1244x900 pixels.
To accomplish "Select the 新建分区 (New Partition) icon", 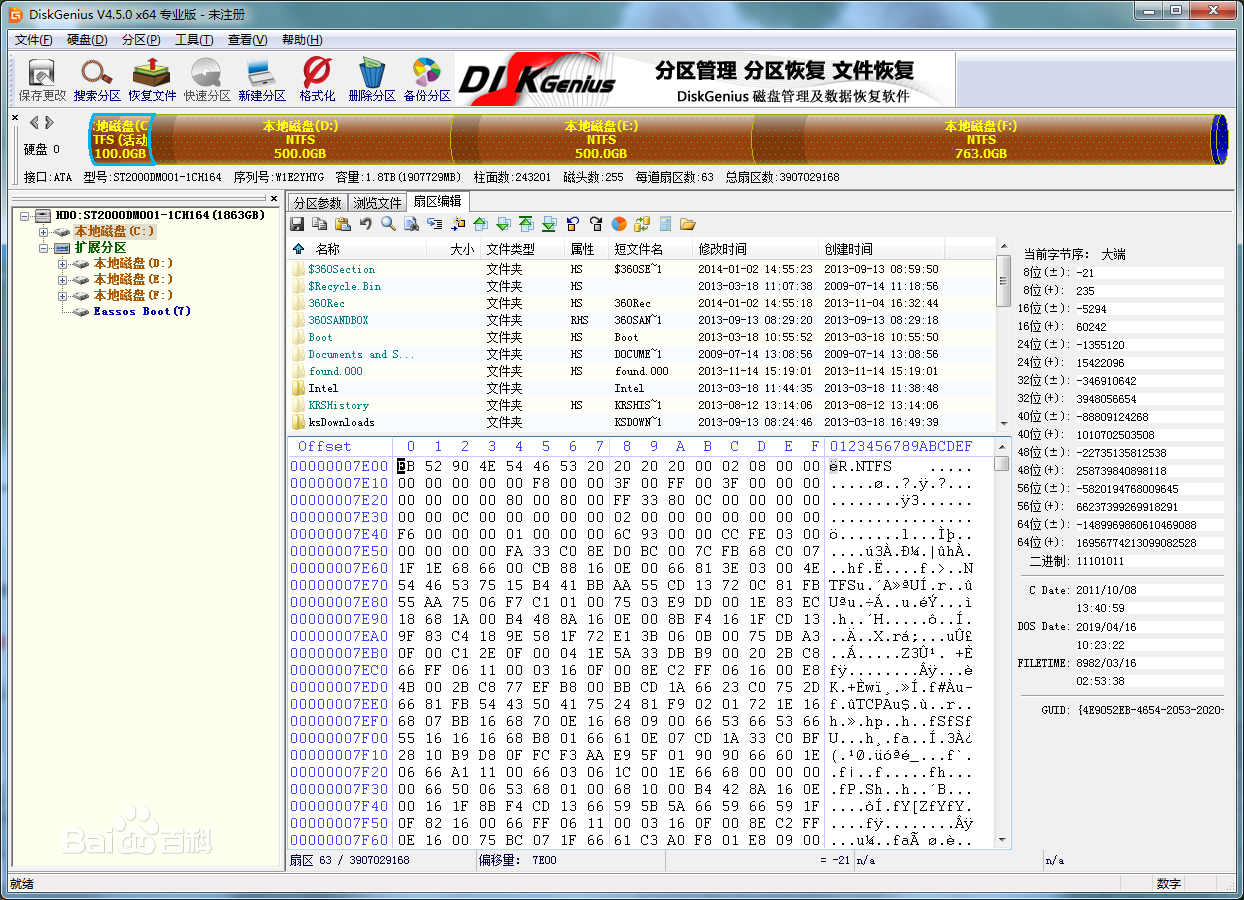I will click(x=262, y=79).
